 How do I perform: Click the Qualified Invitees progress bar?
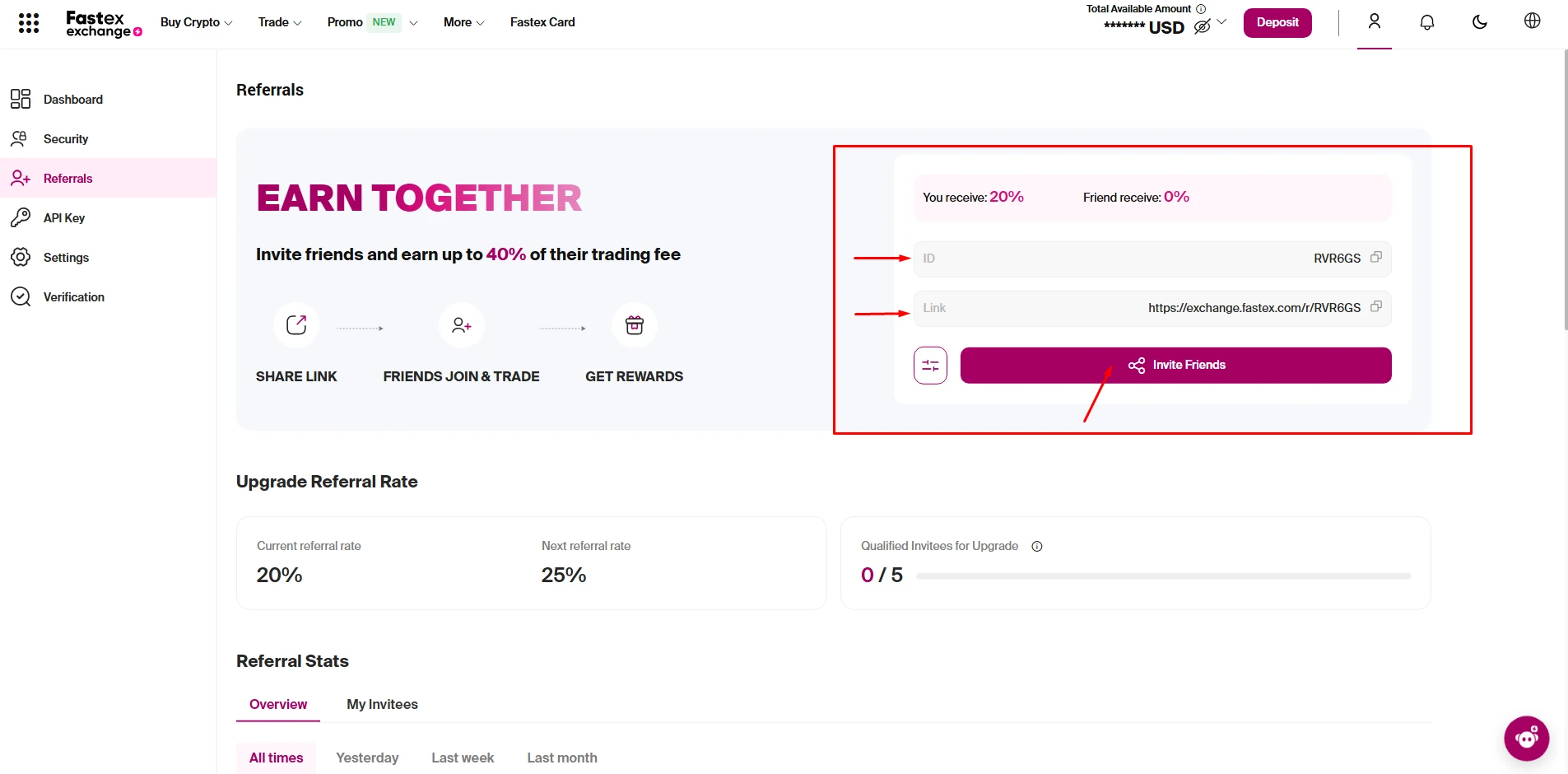tap(1162, 576)
